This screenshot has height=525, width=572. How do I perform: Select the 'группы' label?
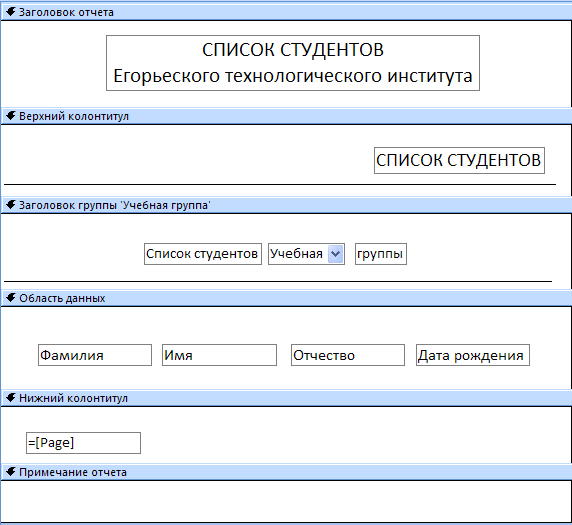(x=381, y=254)
